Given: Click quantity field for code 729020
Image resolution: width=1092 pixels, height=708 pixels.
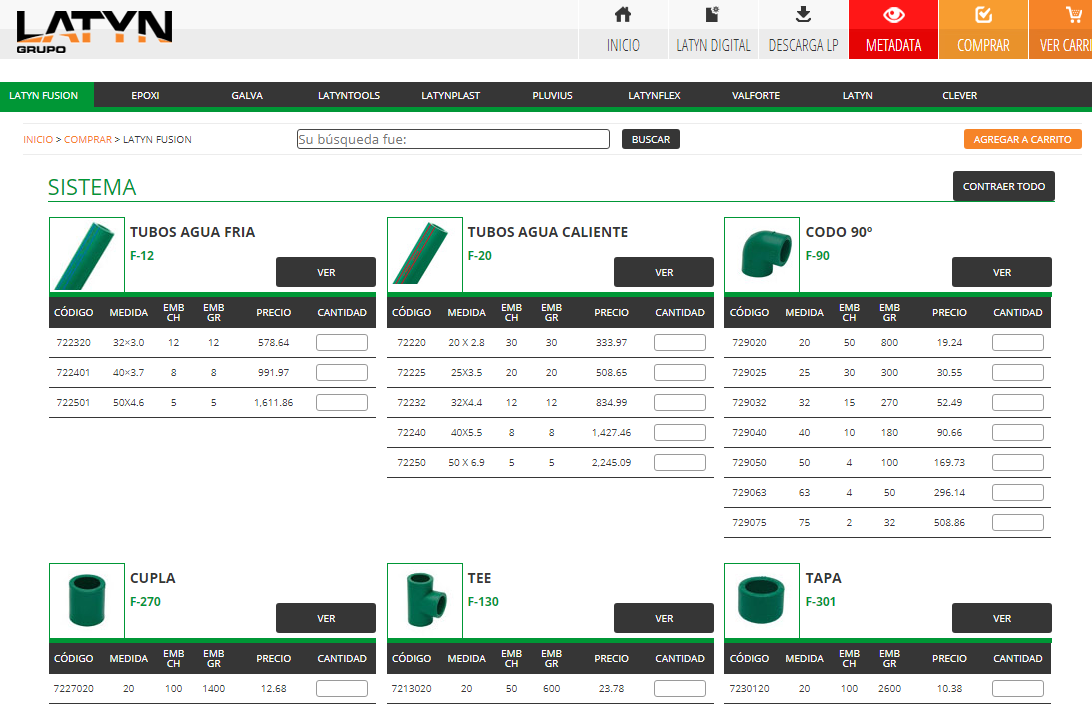Looking at the screenshot, I should pyautogui.click(x=1017, y=343).
